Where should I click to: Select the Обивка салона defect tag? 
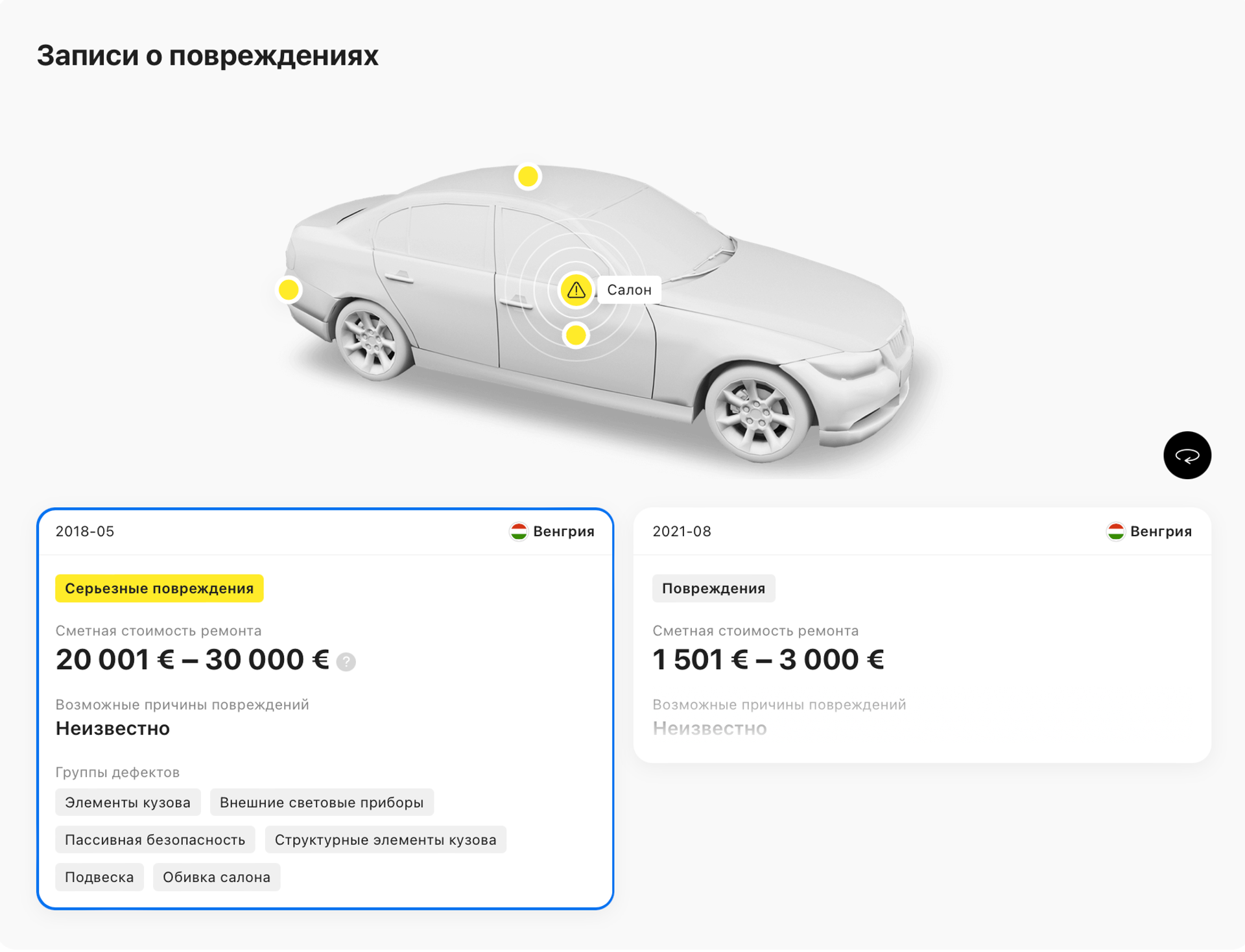coord(216,877)
